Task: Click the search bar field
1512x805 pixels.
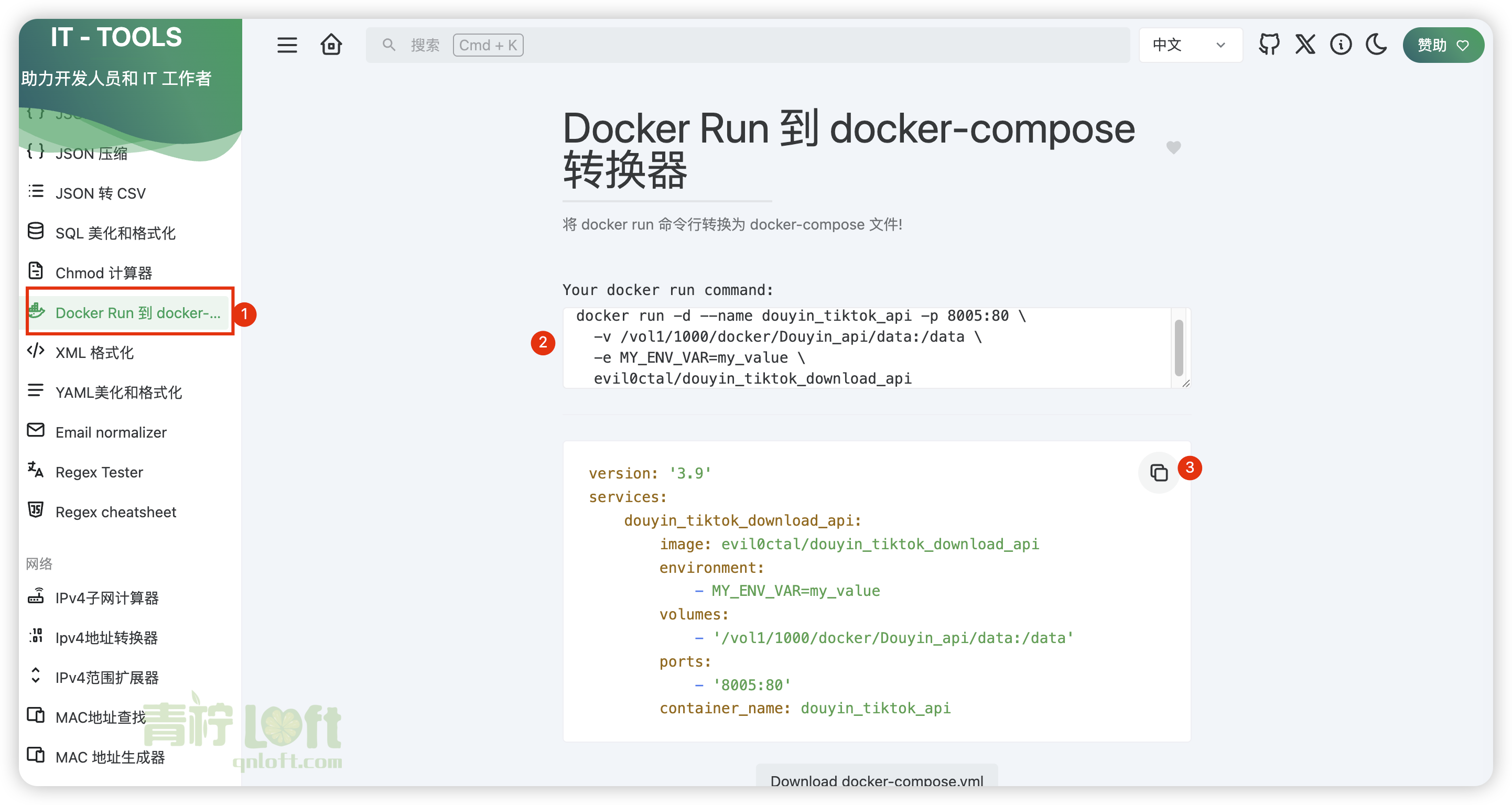Action: click(748, 45)
